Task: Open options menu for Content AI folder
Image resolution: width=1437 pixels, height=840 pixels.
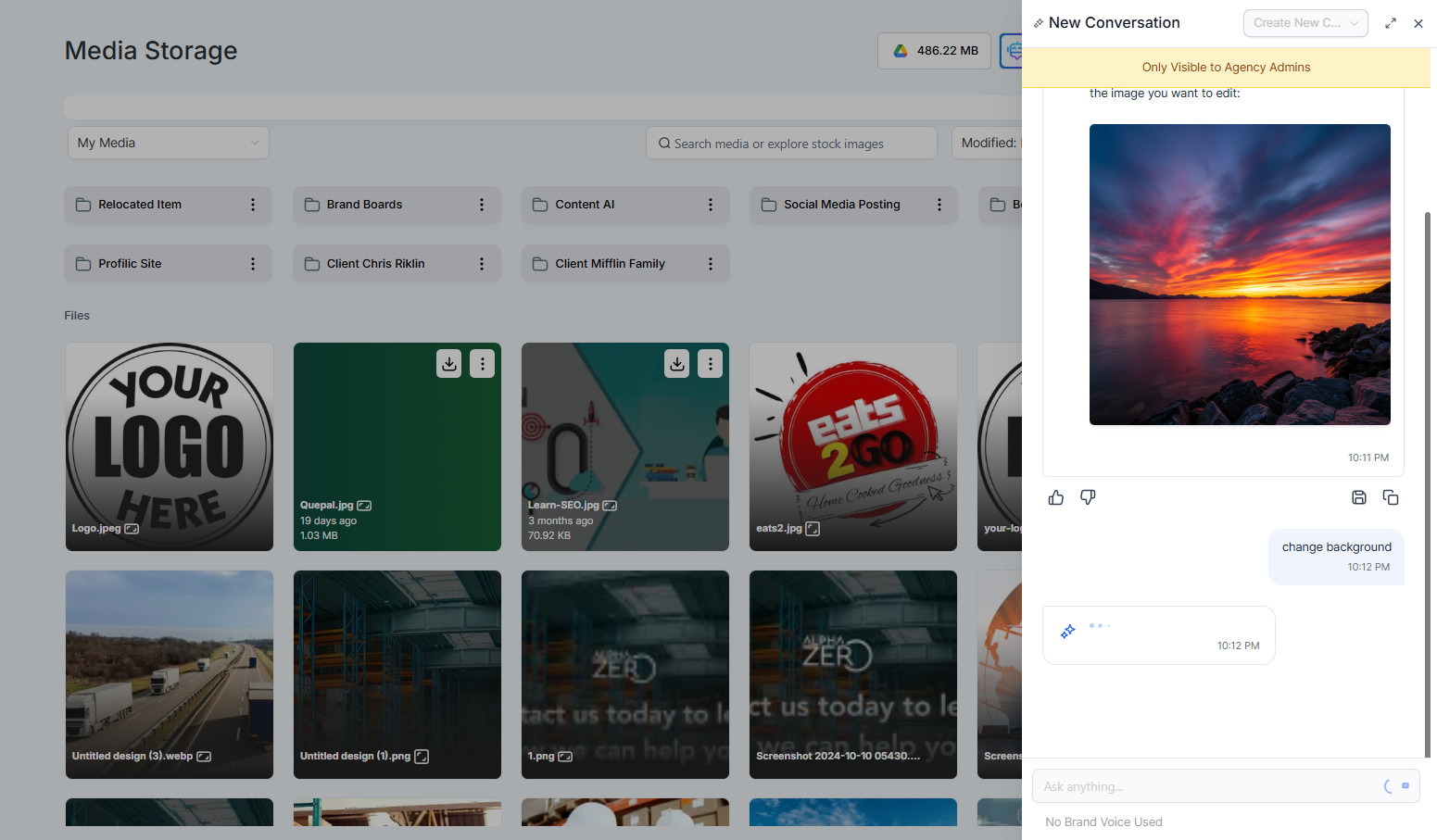Action: (x=711, y=205)
